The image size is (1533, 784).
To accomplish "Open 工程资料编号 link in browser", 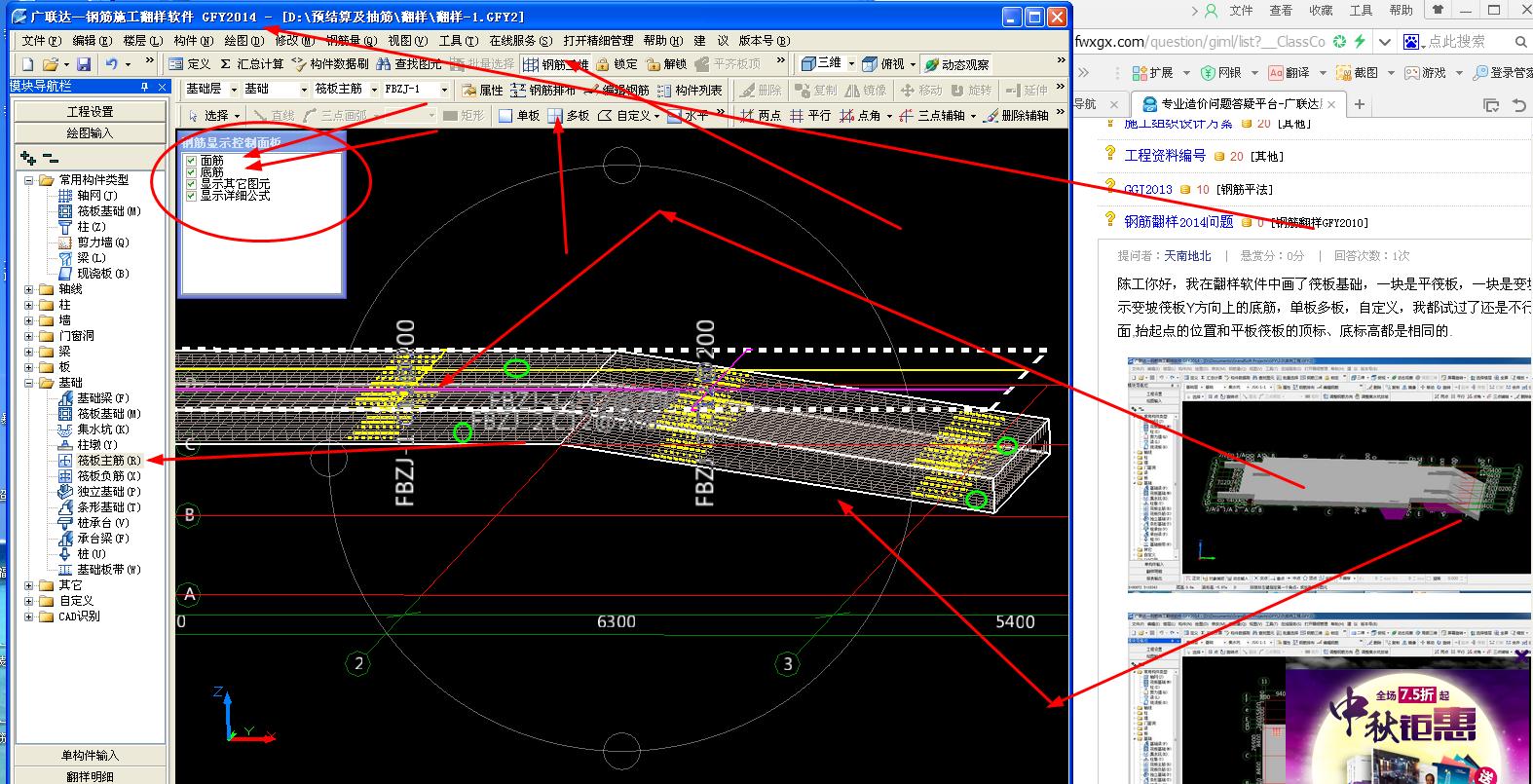I will 1165,155.
